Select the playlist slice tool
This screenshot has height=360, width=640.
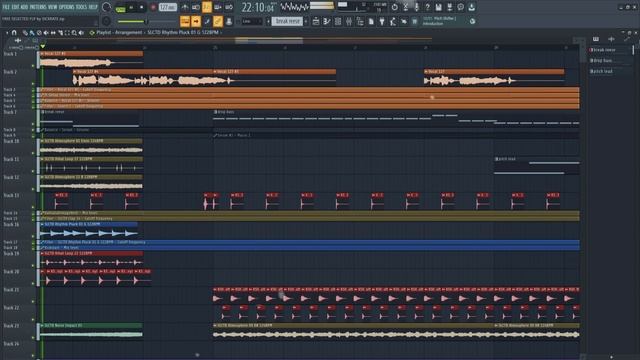click(x=60, y=33)
